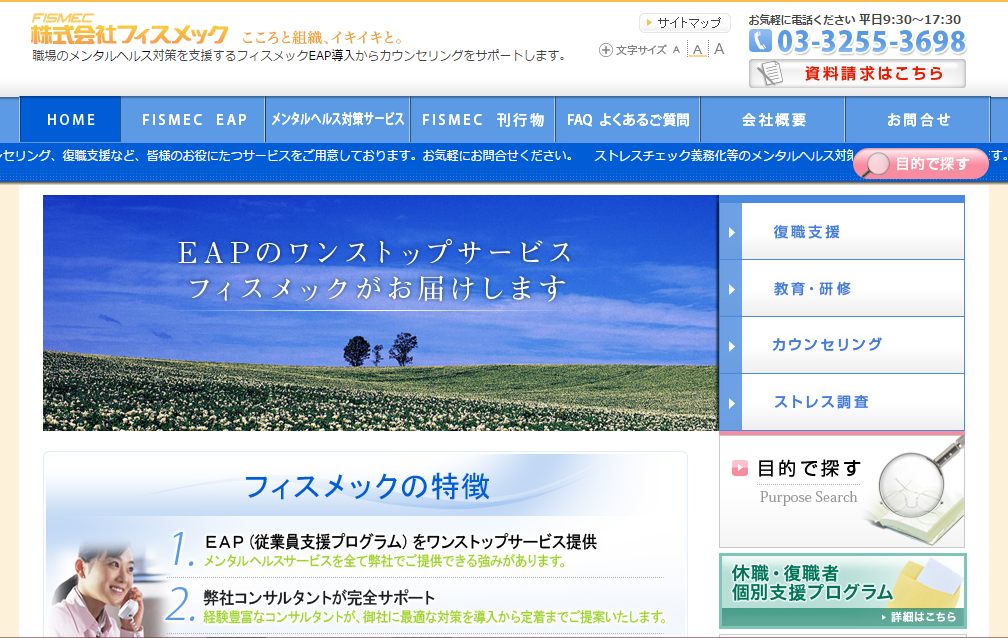The image size is (1008, 638).
Task: Click 詳細はこちら on the support program banner
Action: pos(922,617)
